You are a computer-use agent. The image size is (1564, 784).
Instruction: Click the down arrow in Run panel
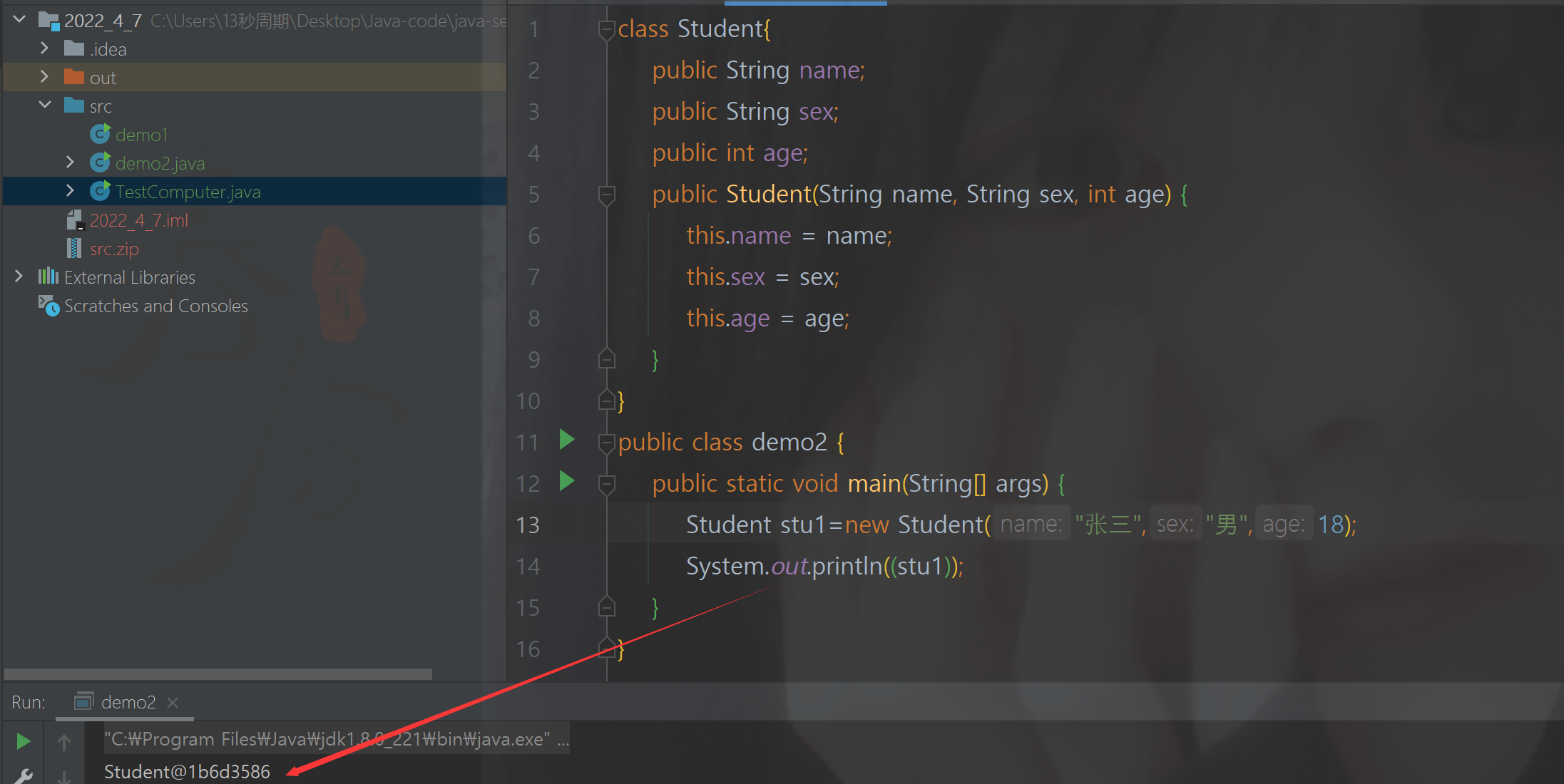coord(64,777)
